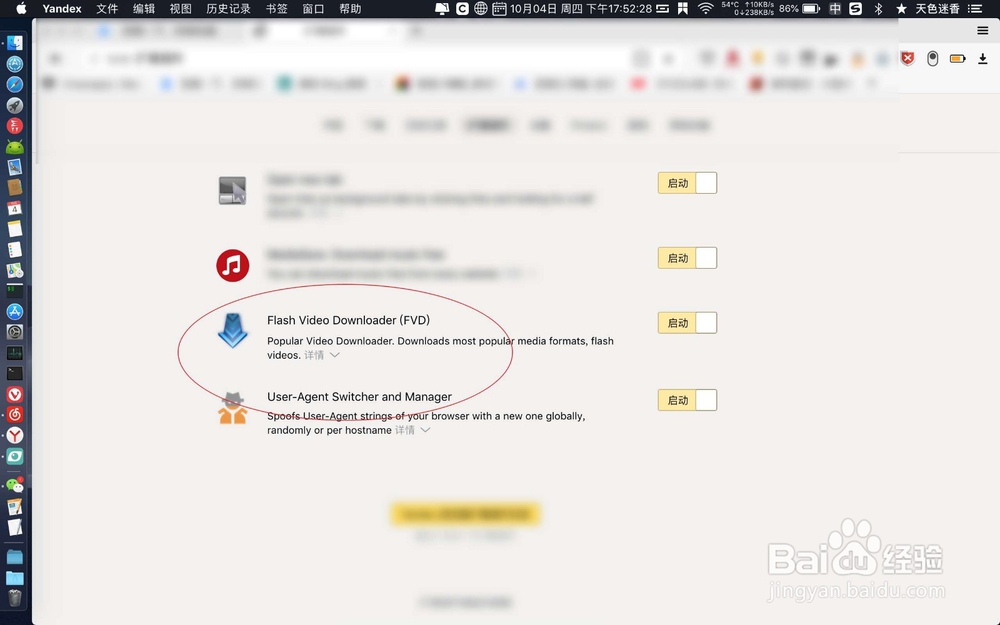The height and width of the screenshot is (625, 1000).
Task: Open Vivaldi browser from the dock
Action: [x=15, y=394]
